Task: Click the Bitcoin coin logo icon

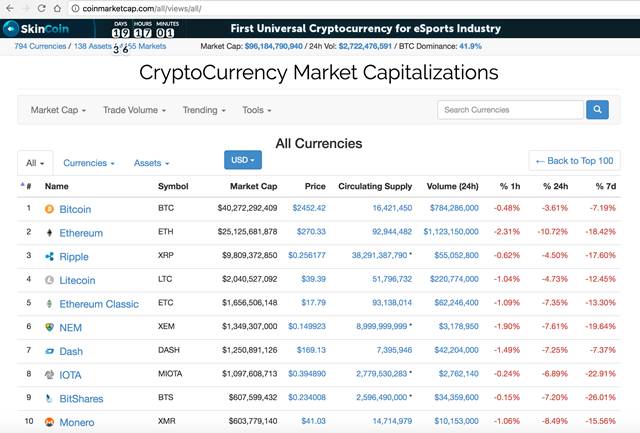Action: coord(49,209)
